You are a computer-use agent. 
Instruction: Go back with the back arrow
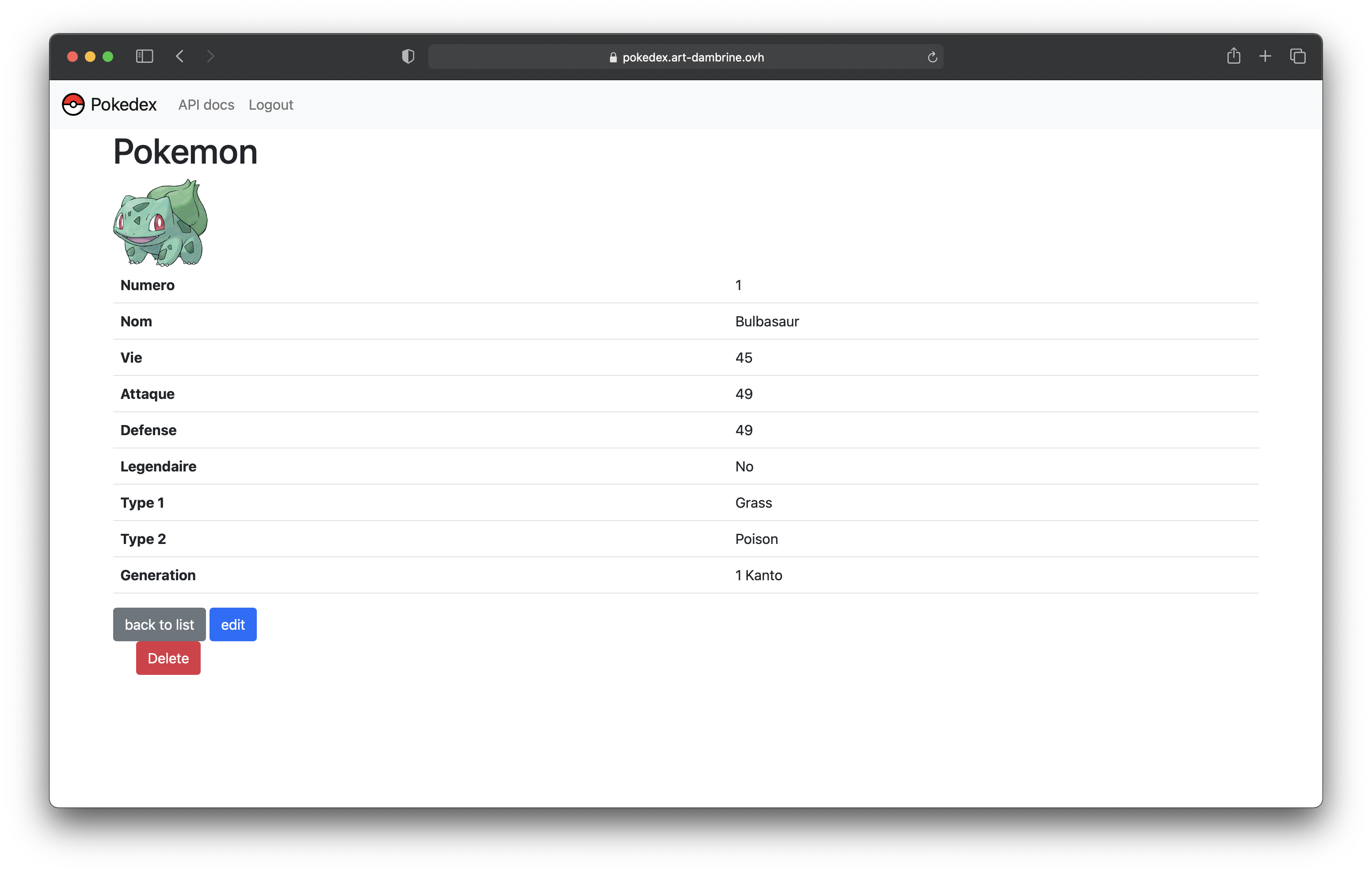pyautogui.click(x=179, y=57)
